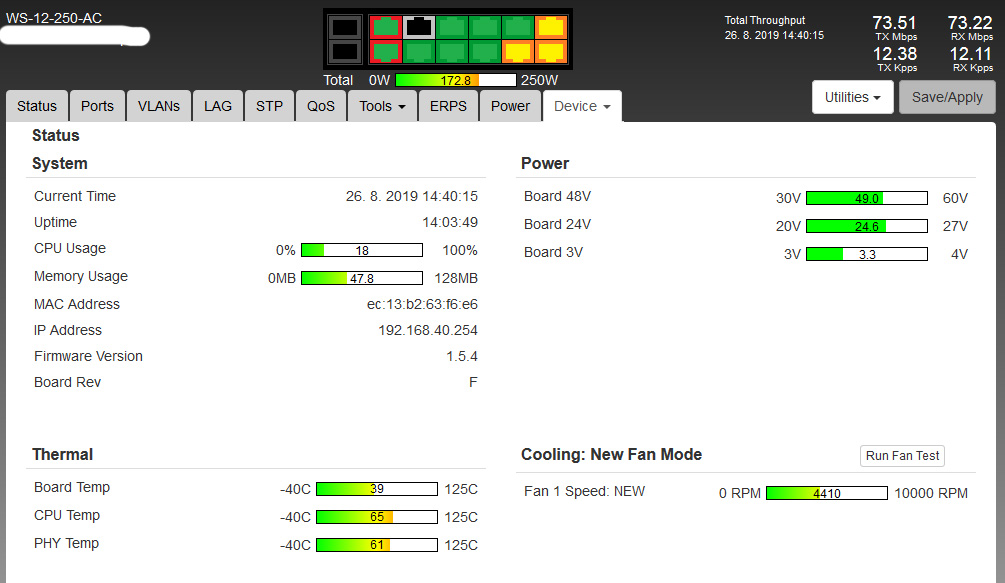This screenshot has height=583, width=1005.
Task: Open the Utilities dropdown
Action: [x=852, y=97]
